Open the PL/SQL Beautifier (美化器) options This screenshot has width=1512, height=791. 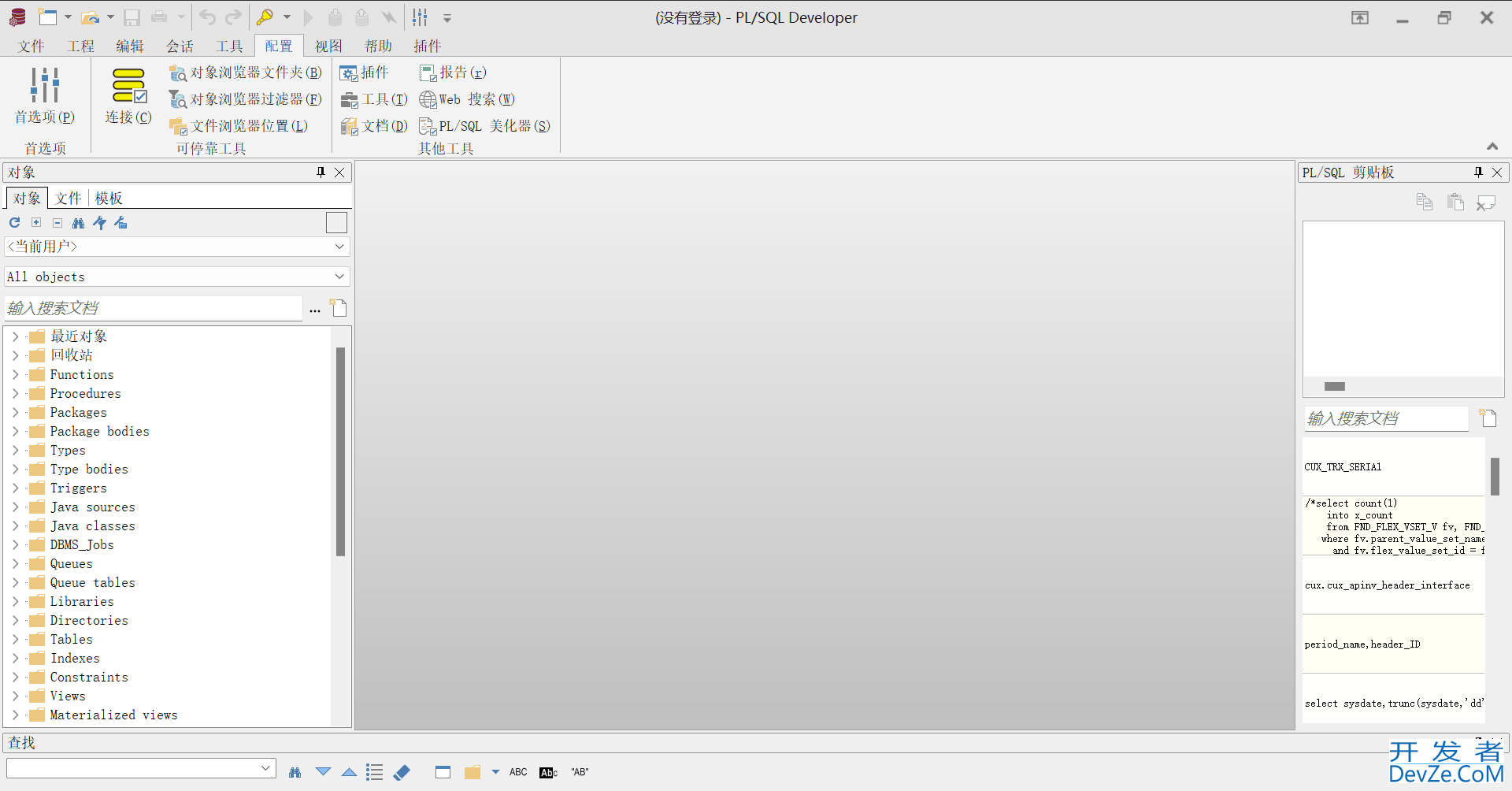point(484,126)
